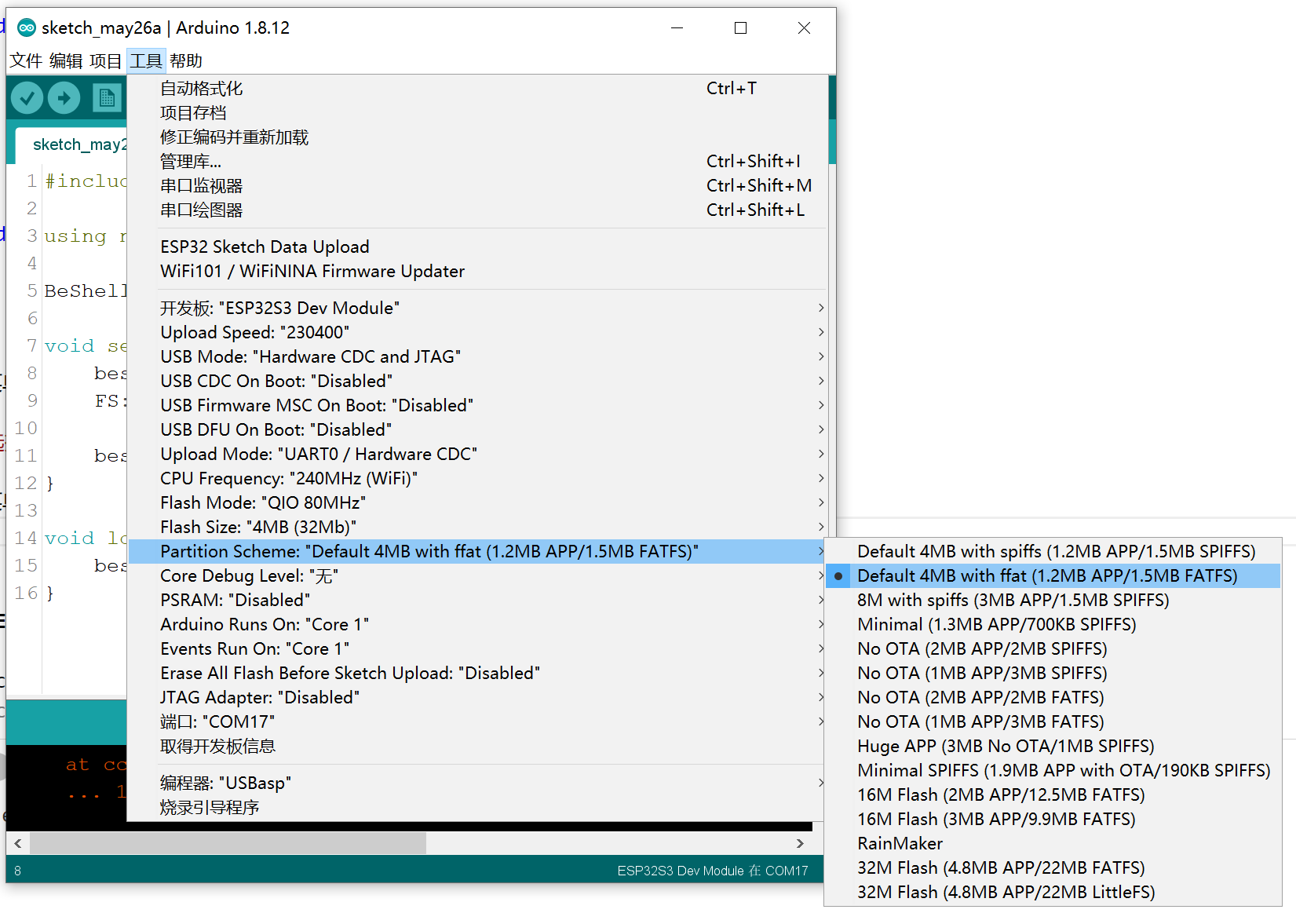
Task: Maximize the Arduino window
Action: click(740, 27)
